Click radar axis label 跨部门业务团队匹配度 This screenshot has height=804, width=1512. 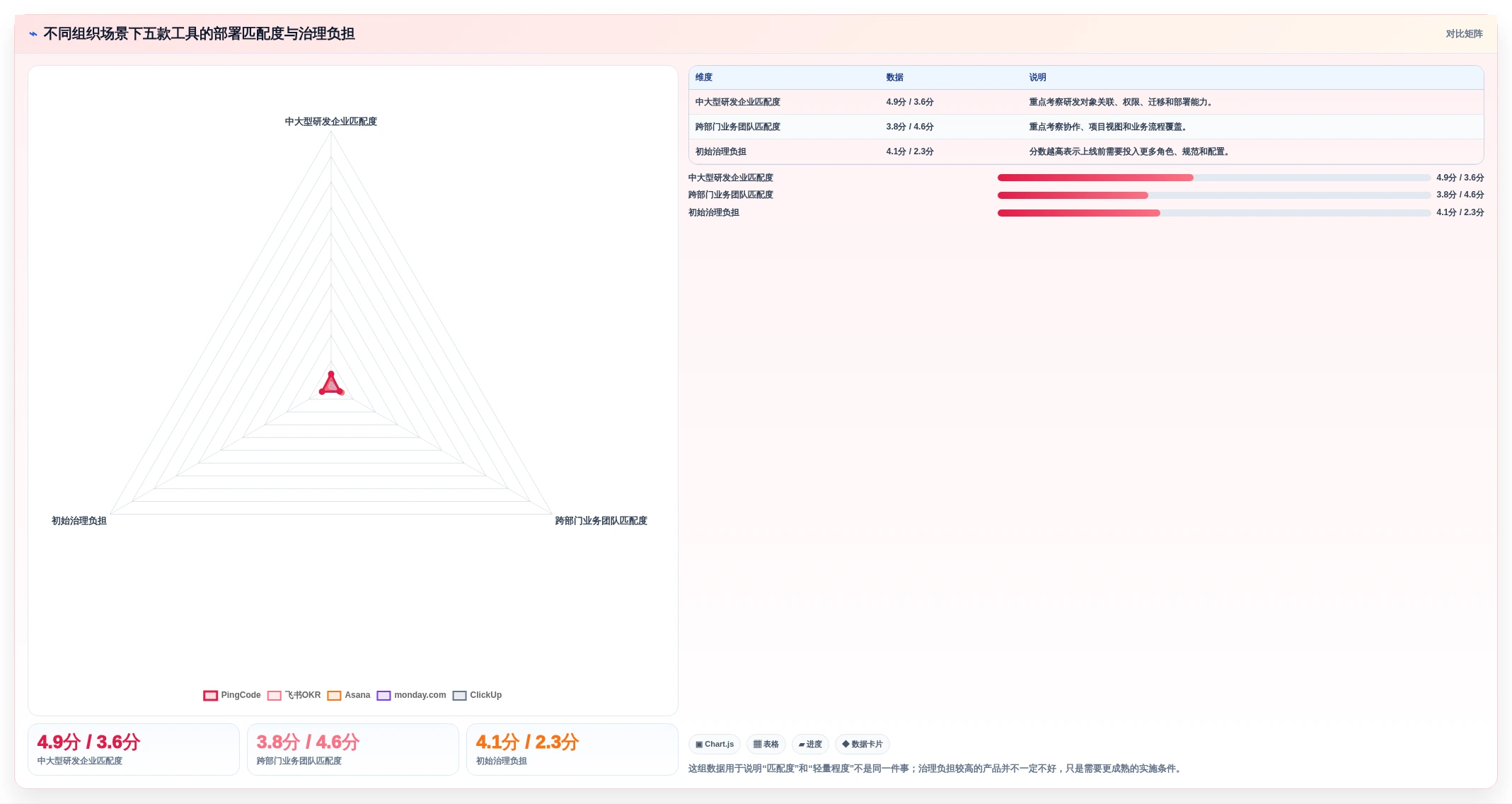601,521
